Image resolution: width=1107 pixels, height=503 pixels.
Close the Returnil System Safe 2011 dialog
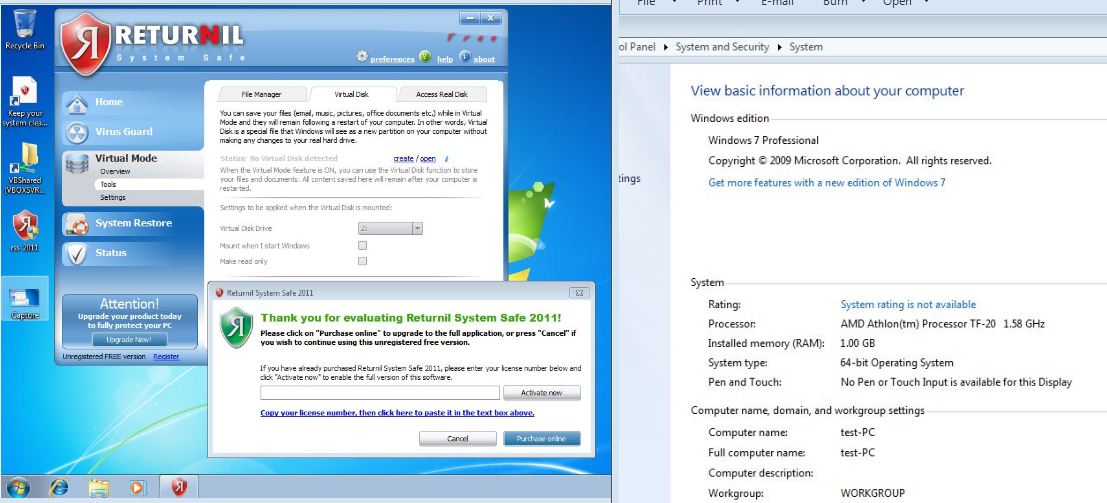click(x=579, y=292)
